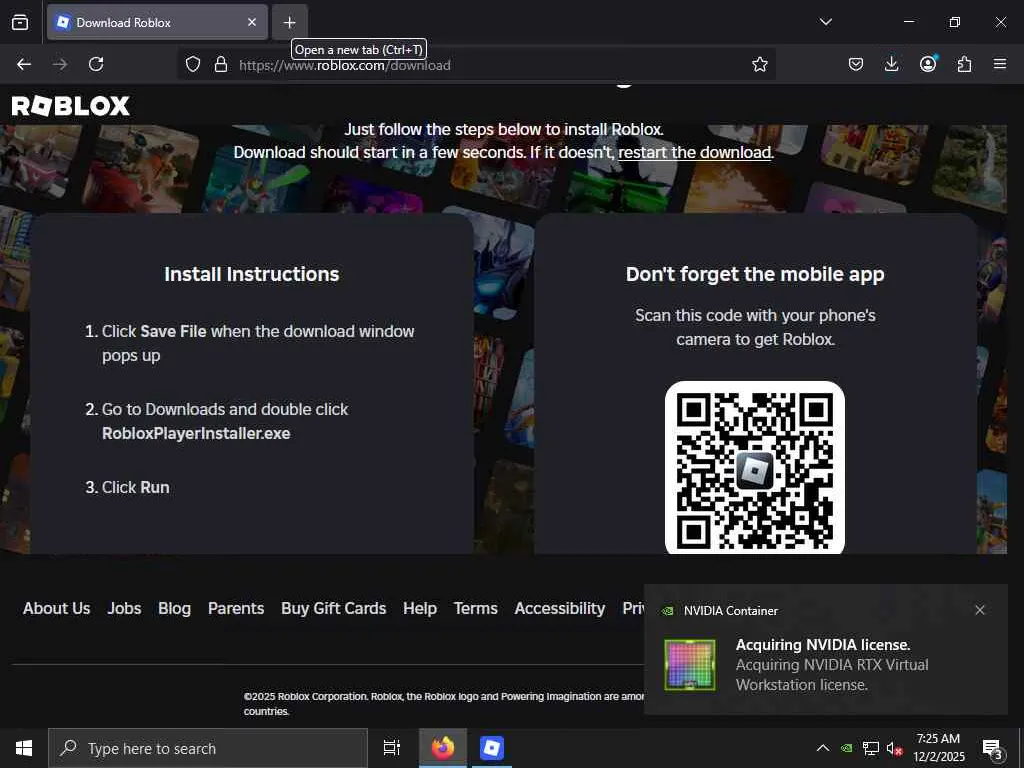Open Jobs footer link

point(124,609)
